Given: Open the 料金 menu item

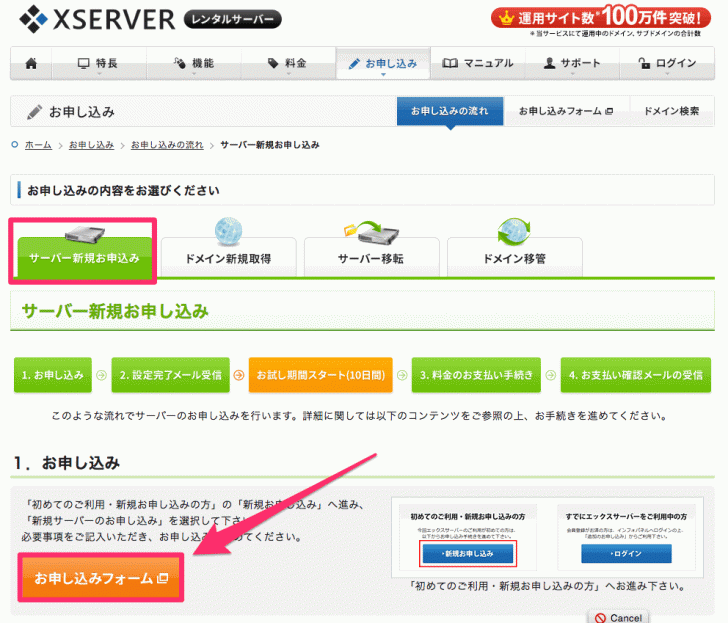Looking at the screenshot, I should 287,63.
